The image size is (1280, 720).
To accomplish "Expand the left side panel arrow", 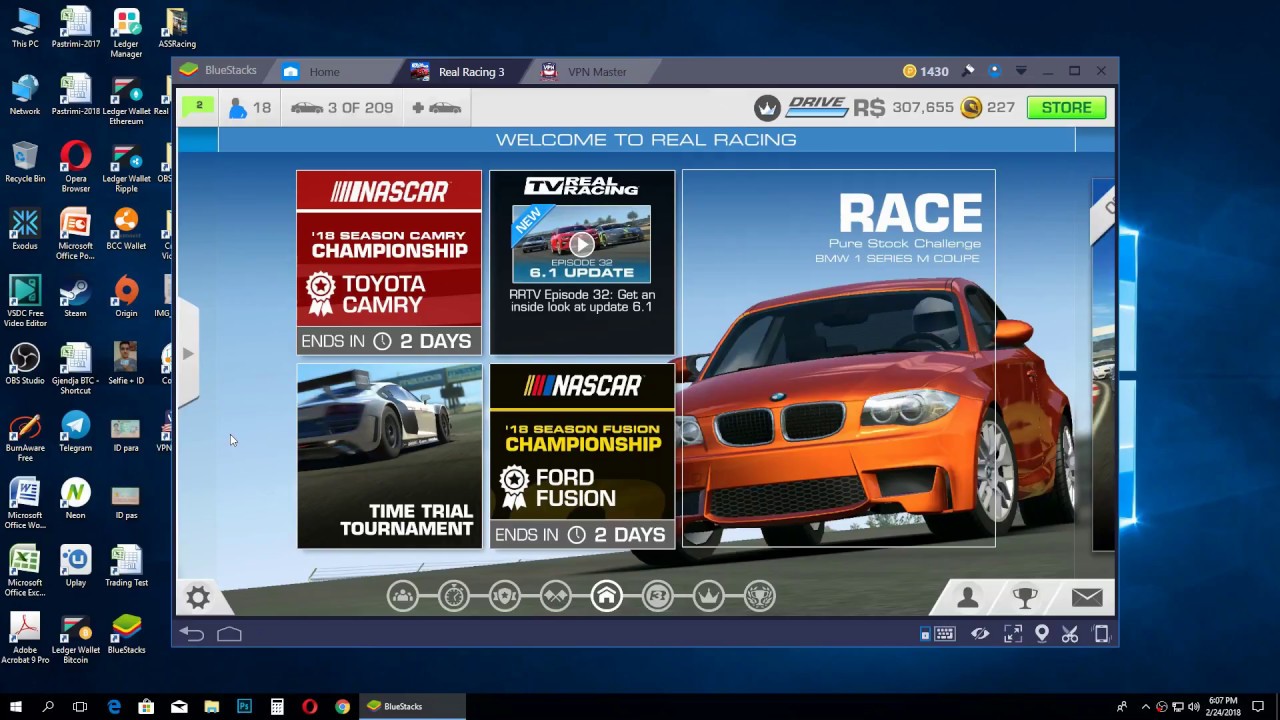I will [x=188, y=354].
